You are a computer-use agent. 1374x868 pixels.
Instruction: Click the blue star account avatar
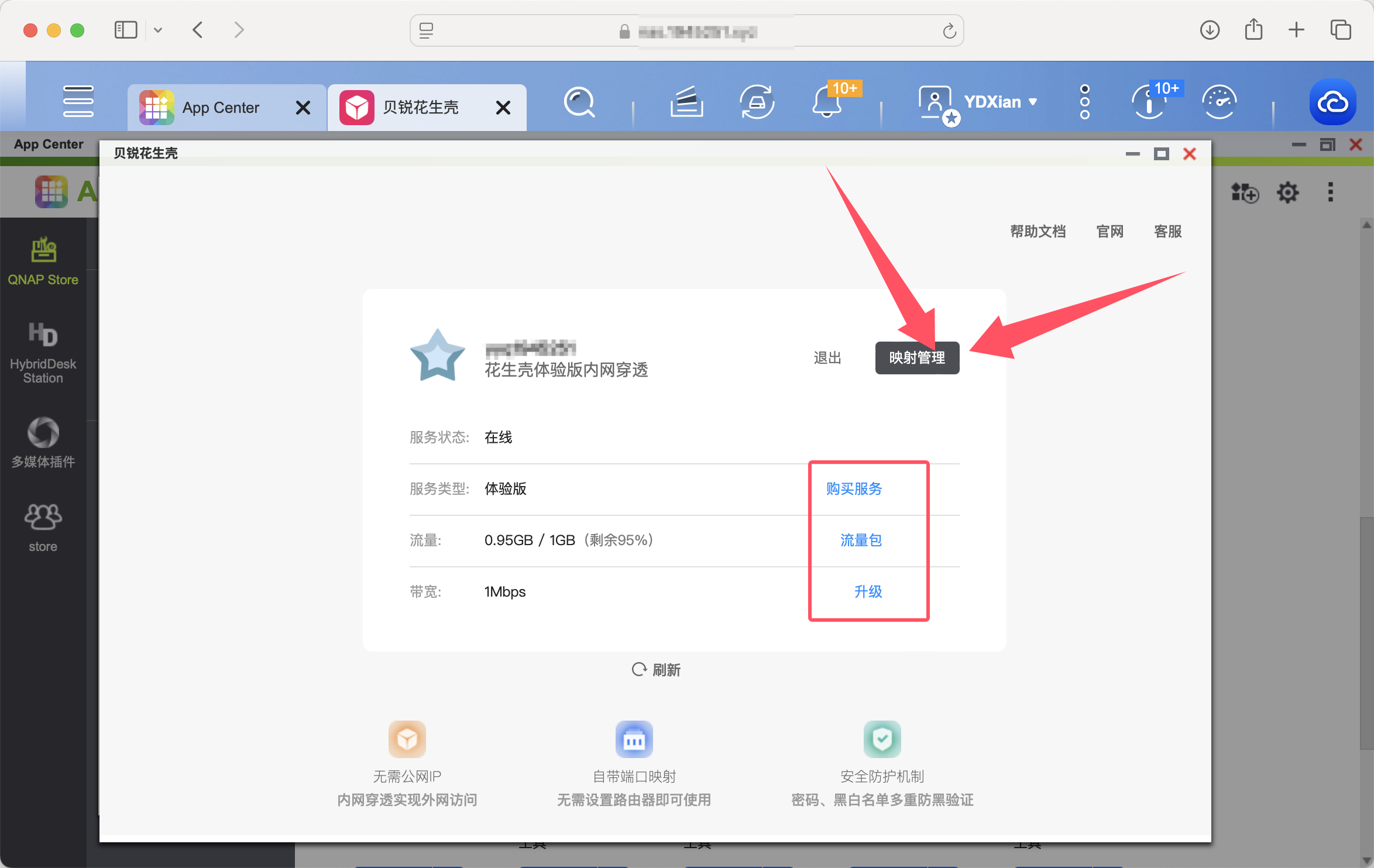[437, 356]
